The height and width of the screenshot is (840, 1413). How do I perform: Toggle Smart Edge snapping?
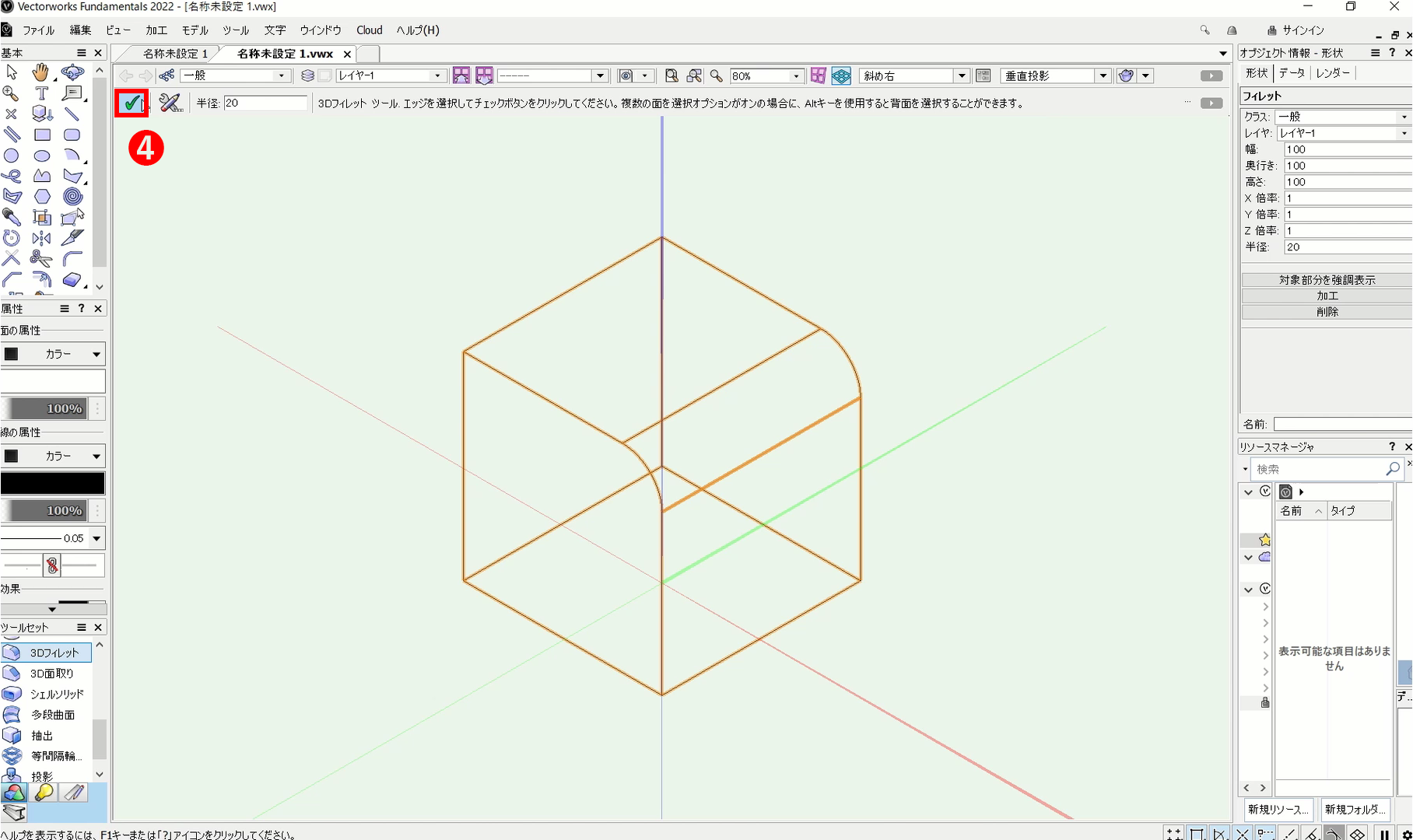[x=1311, y=833]
